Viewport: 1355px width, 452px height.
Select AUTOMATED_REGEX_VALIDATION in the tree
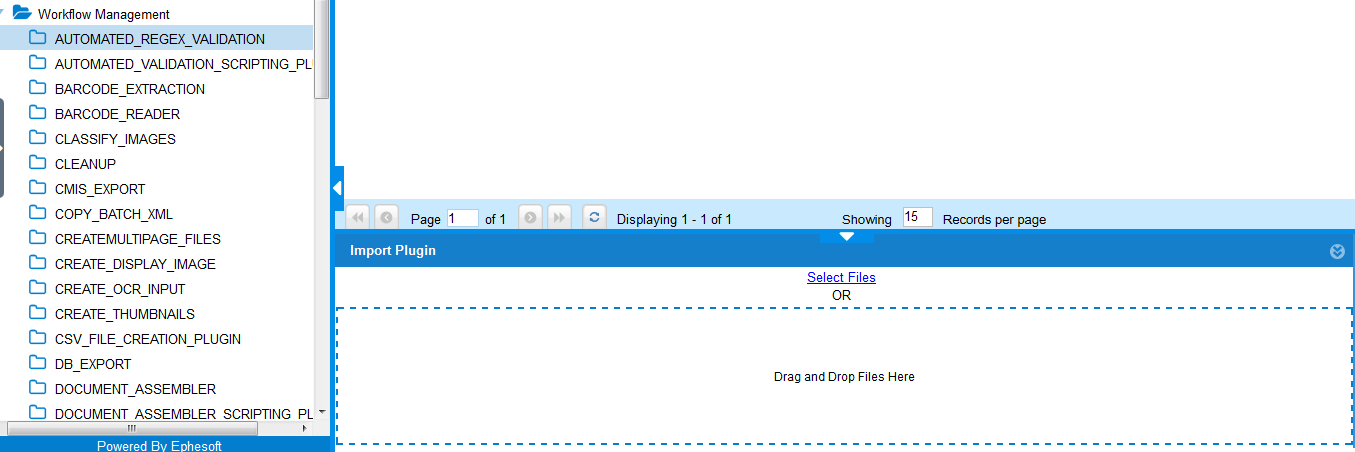pyautogui.click(x=157, y=39)
